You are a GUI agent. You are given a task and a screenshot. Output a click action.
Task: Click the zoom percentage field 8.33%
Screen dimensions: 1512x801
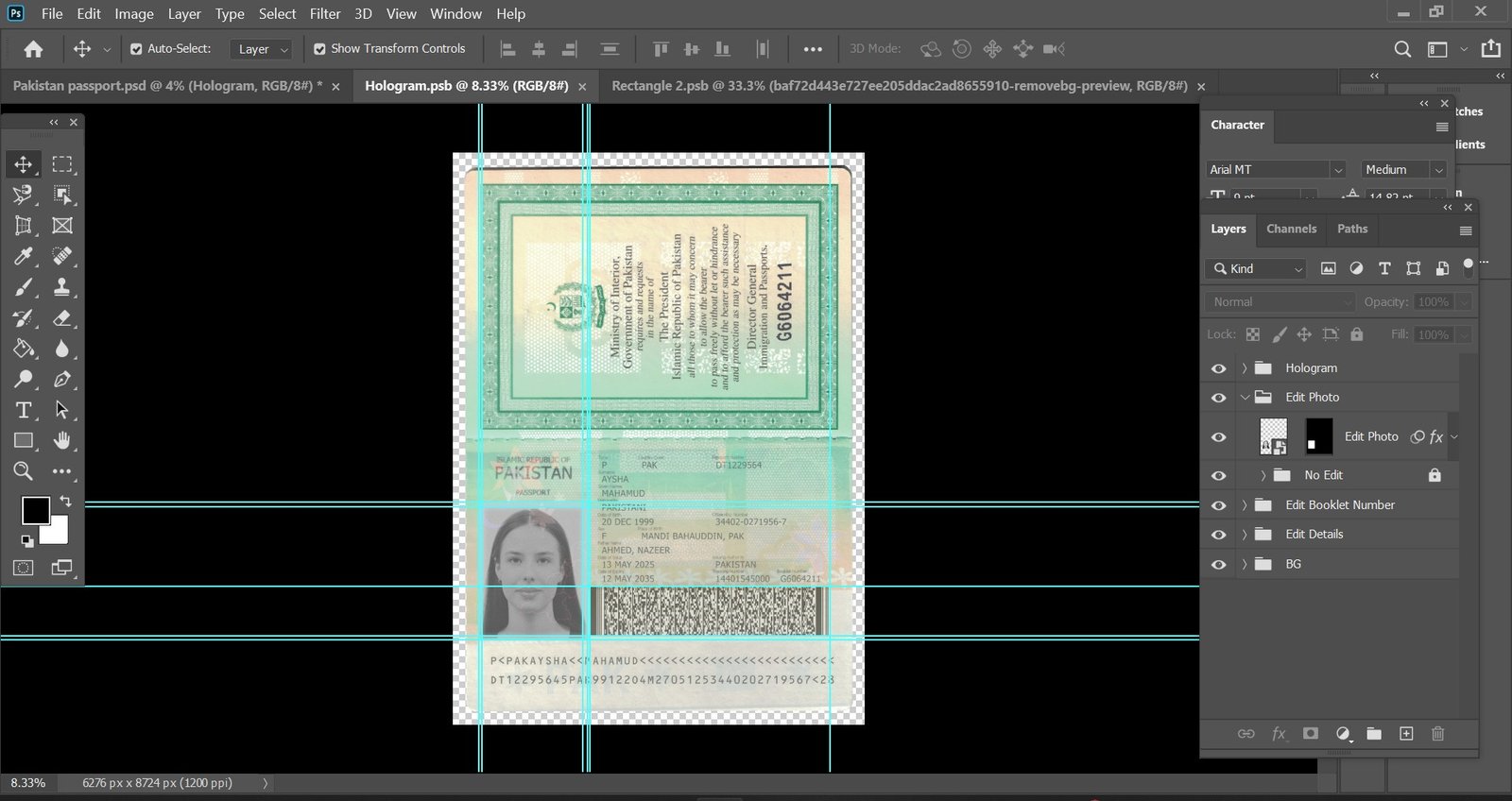pos(28,783)
